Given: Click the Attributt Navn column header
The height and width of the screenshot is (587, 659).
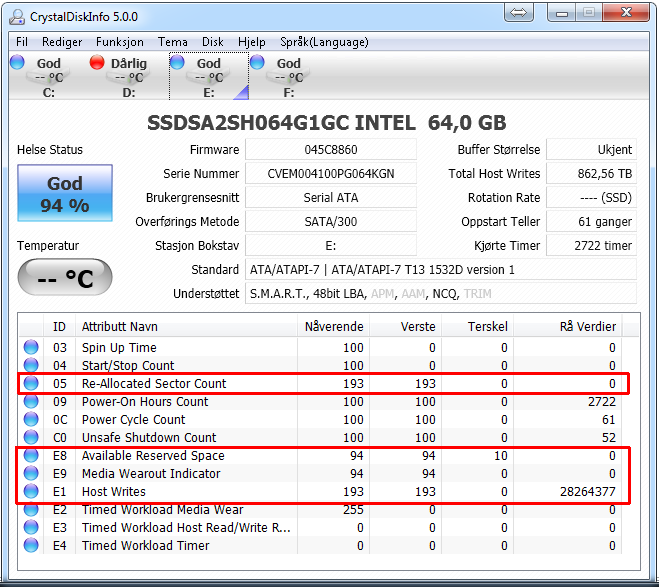Looking at the screenshot, I should (x=186, y=326).
